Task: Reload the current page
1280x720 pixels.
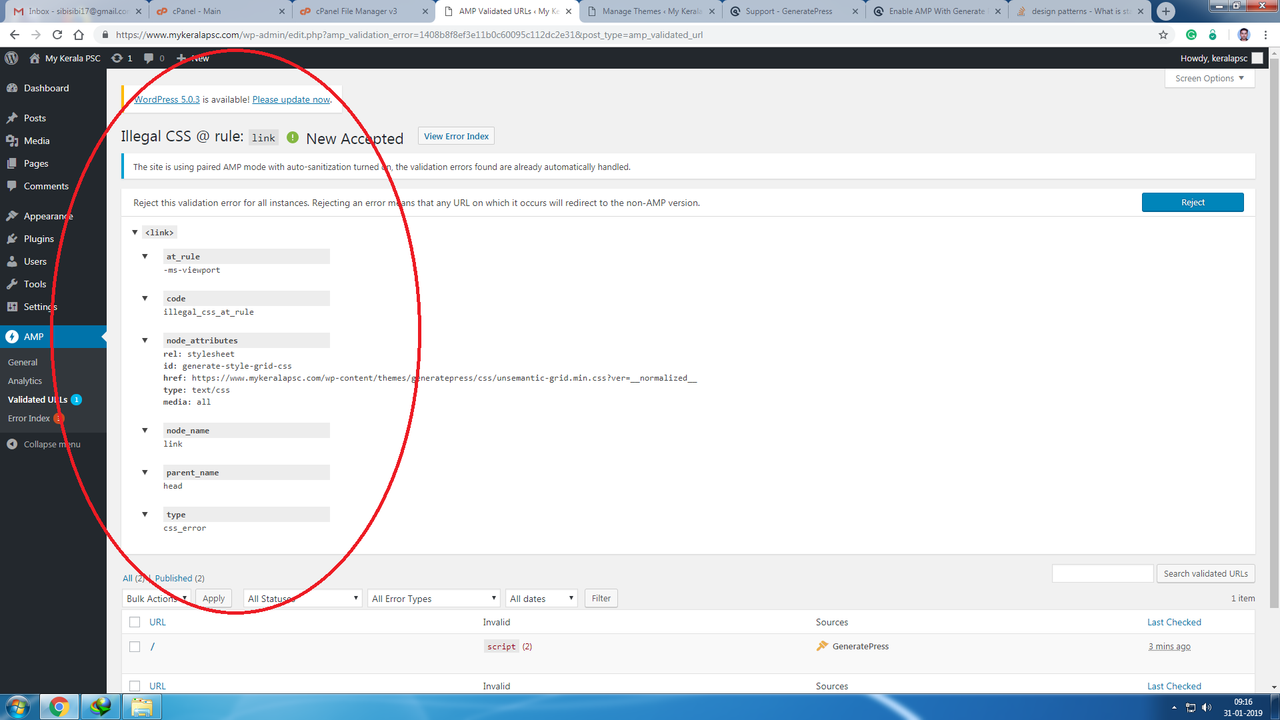Action: click(x=58, y=34)
